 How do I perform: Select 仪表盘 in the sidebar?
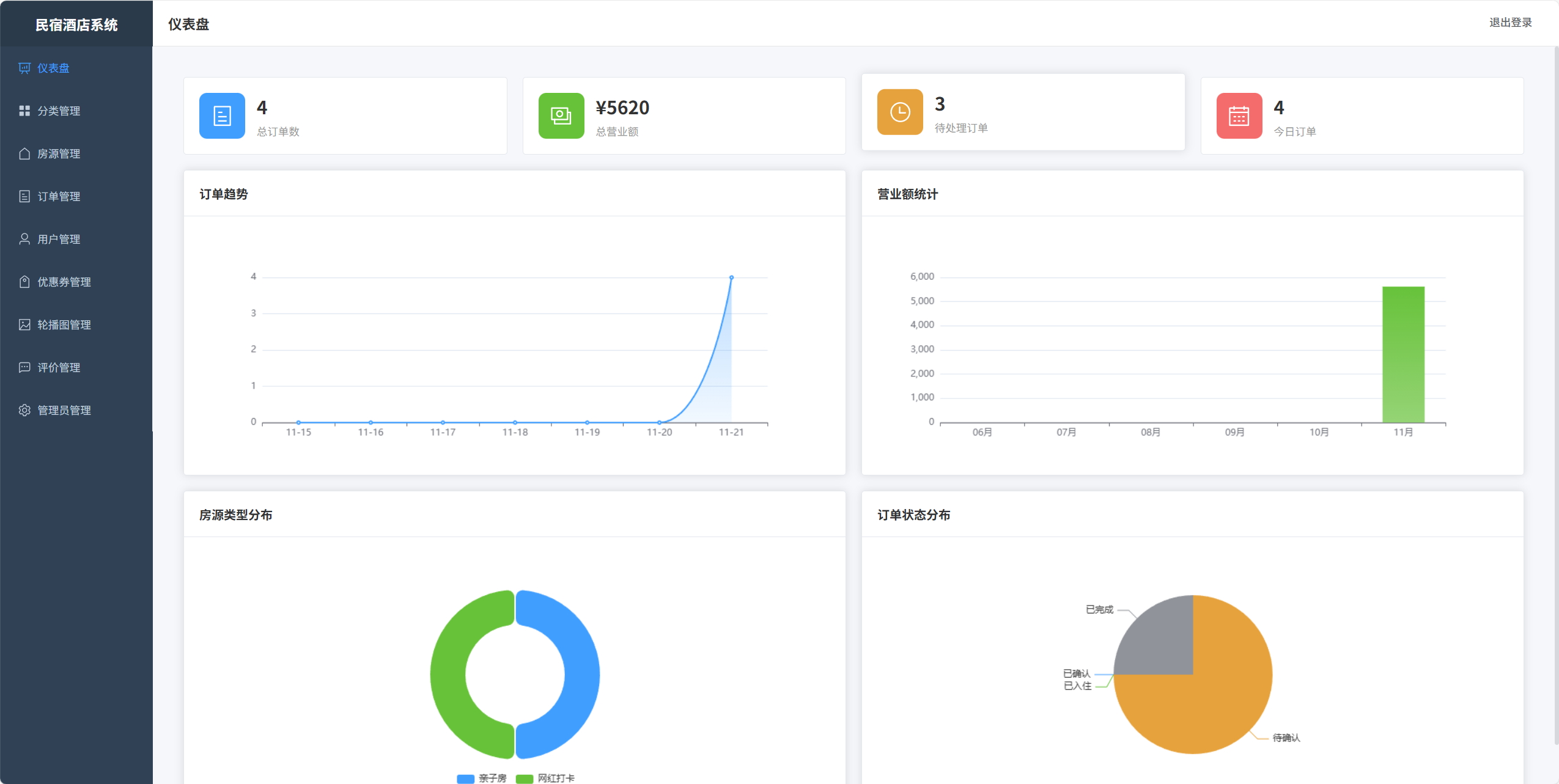pos(53,68)
